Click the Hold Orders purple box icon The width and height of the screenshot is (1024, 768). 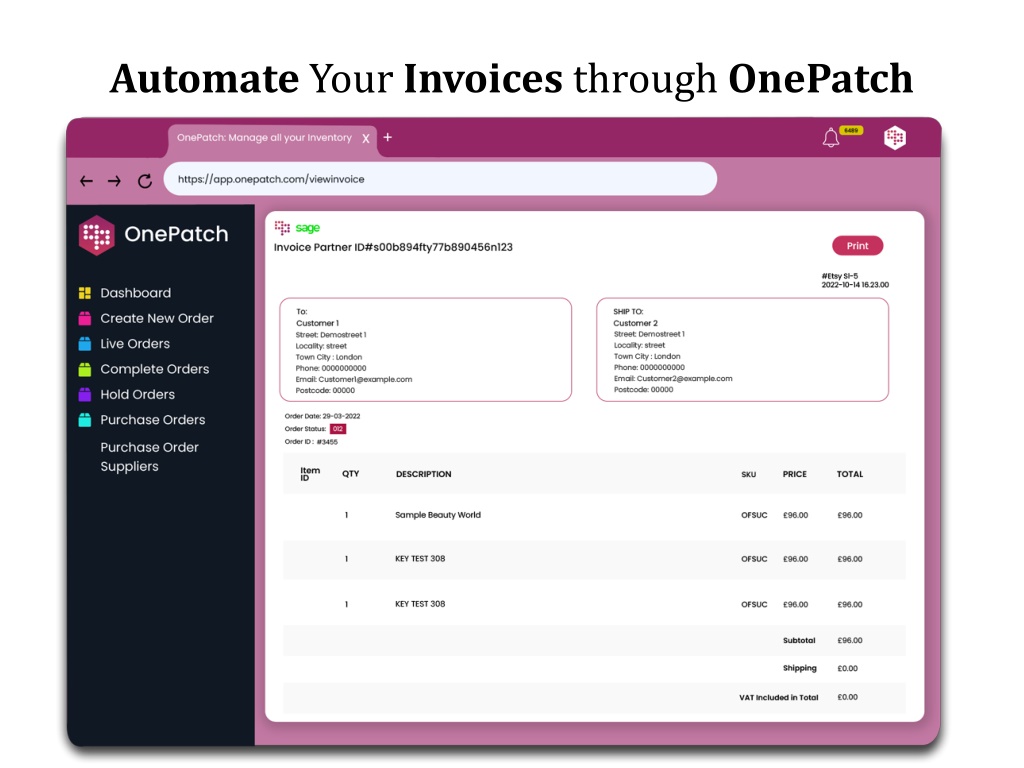(85, 394)
